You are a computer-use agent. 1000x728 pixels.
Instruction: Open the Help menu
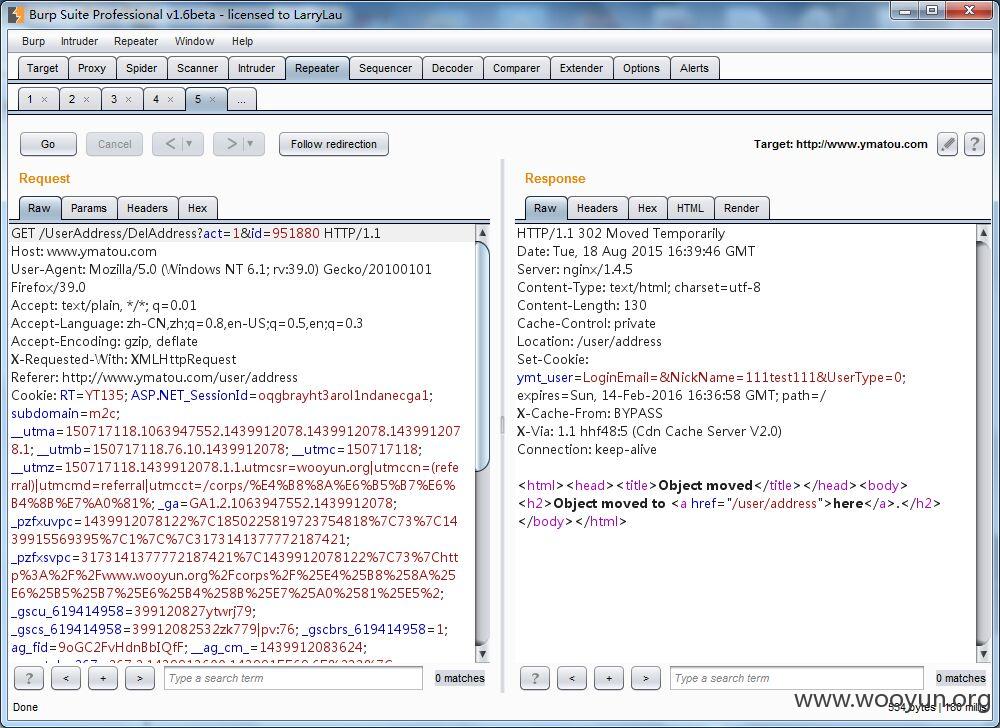242,41
